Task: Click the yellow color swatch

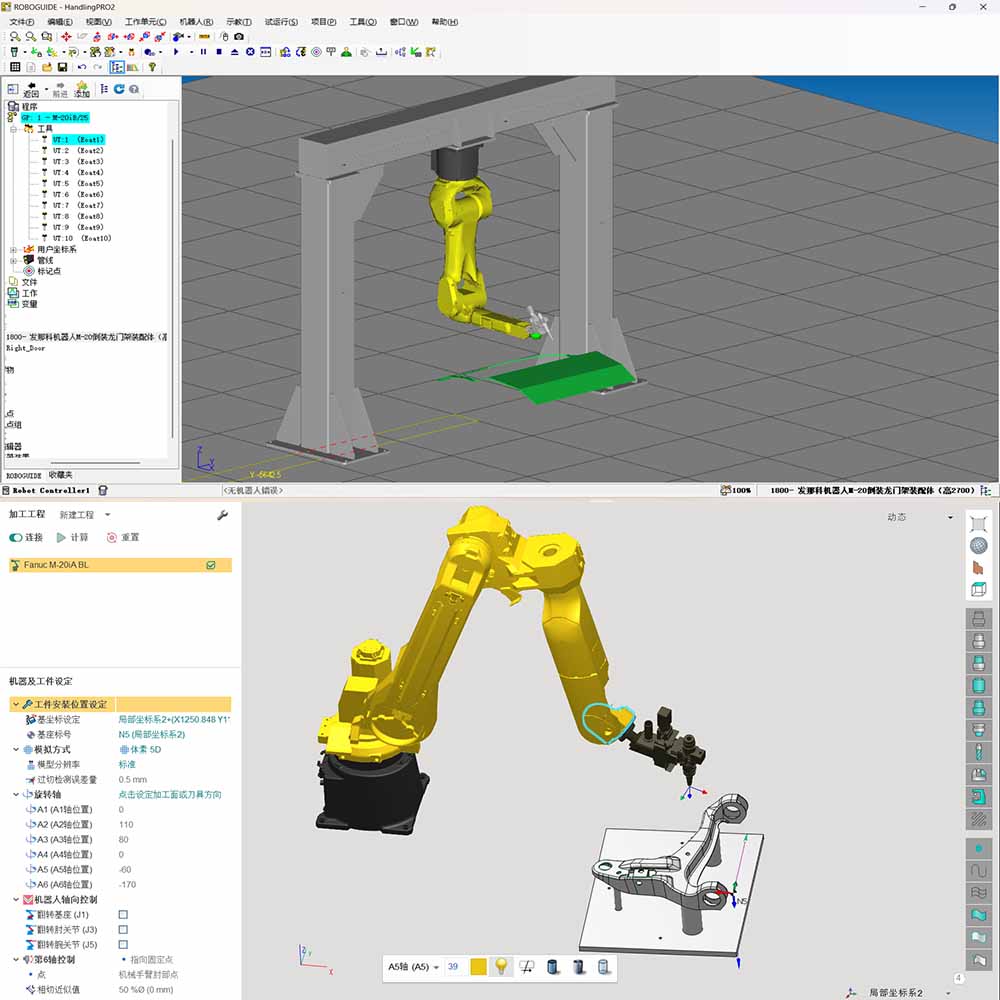Action: coord(479,967)
